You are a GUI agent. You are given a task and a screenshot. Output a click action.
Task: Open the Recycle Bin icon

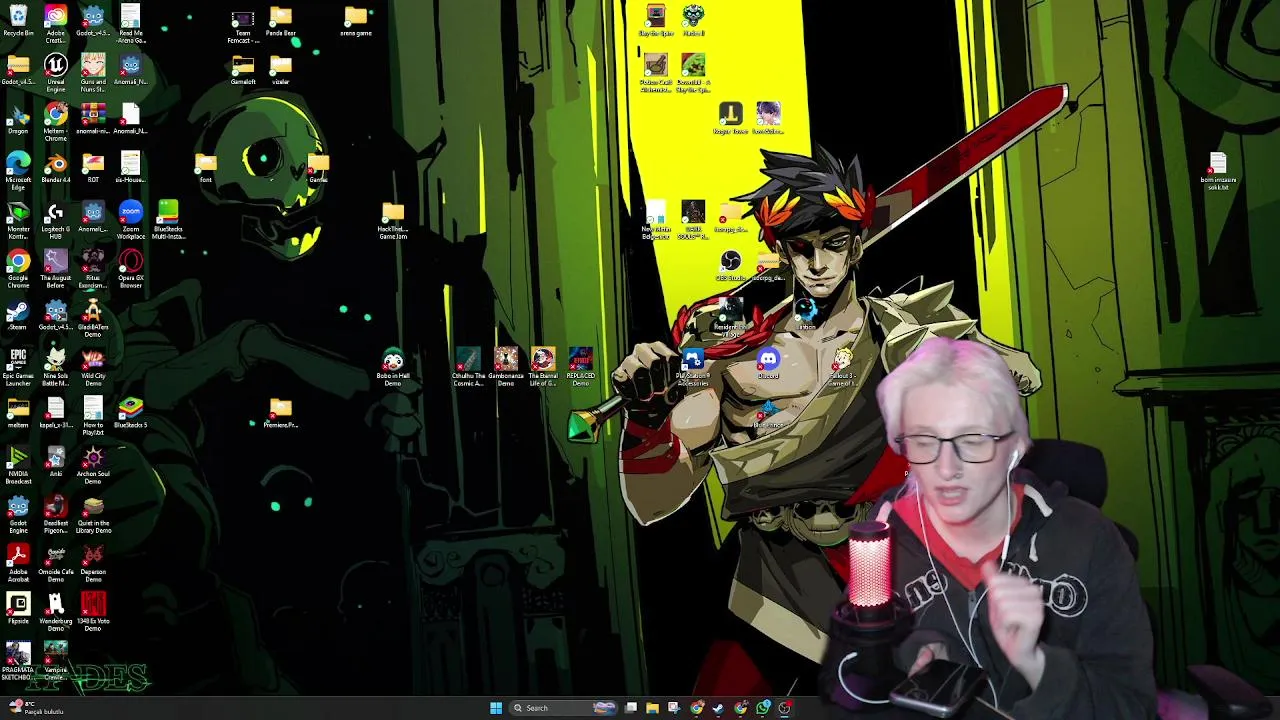pyautogui.click(x=18, y=20)
